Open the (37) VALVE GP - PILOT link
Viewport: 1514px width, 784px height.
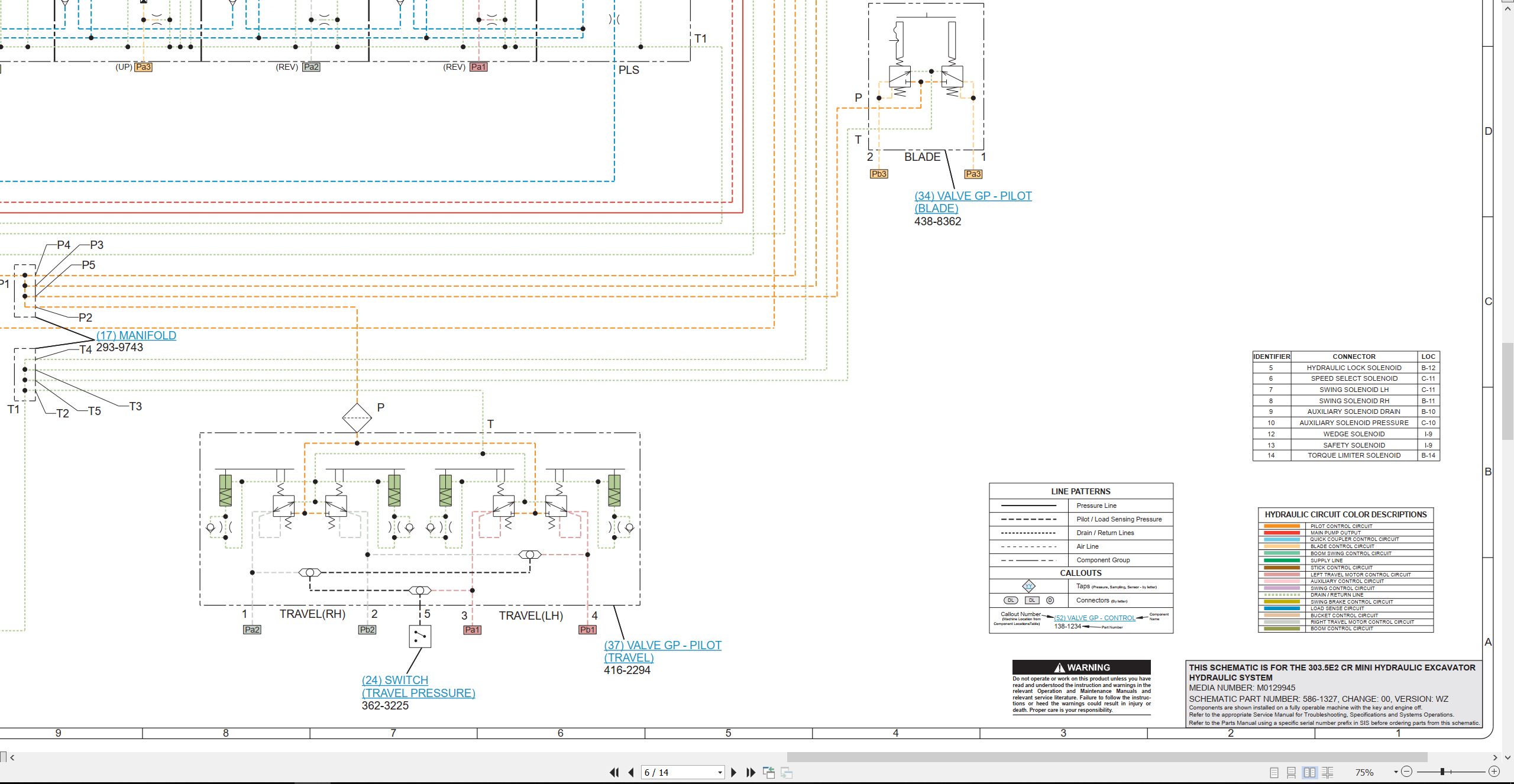tap(662, 651)
